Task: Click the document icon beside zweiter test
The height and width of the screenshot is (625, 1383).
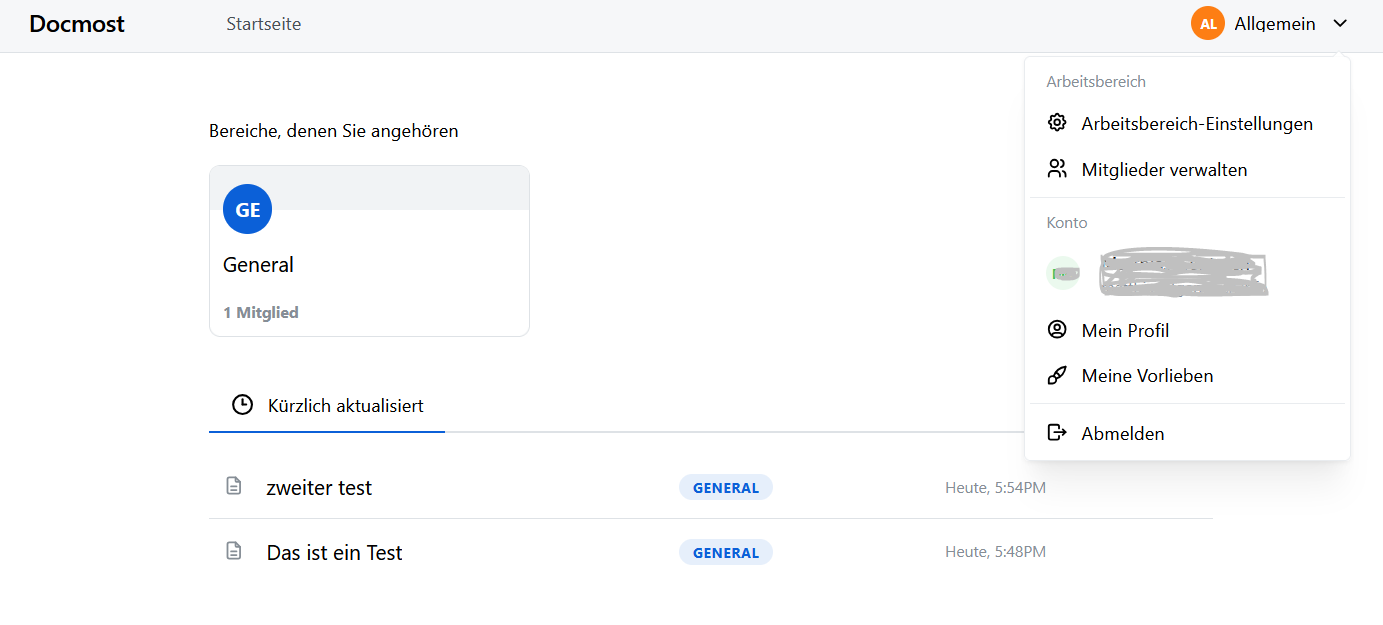Action: [234, 487]
